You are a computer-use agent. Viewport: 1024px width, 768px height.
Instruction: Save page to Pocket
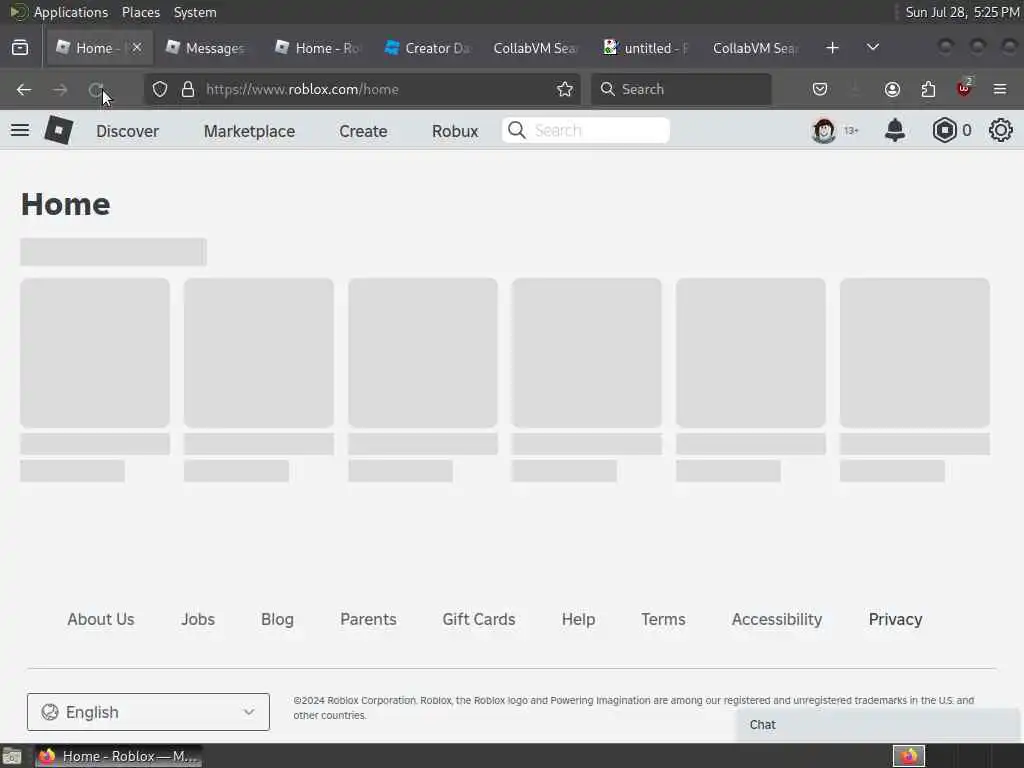point(820,89)
